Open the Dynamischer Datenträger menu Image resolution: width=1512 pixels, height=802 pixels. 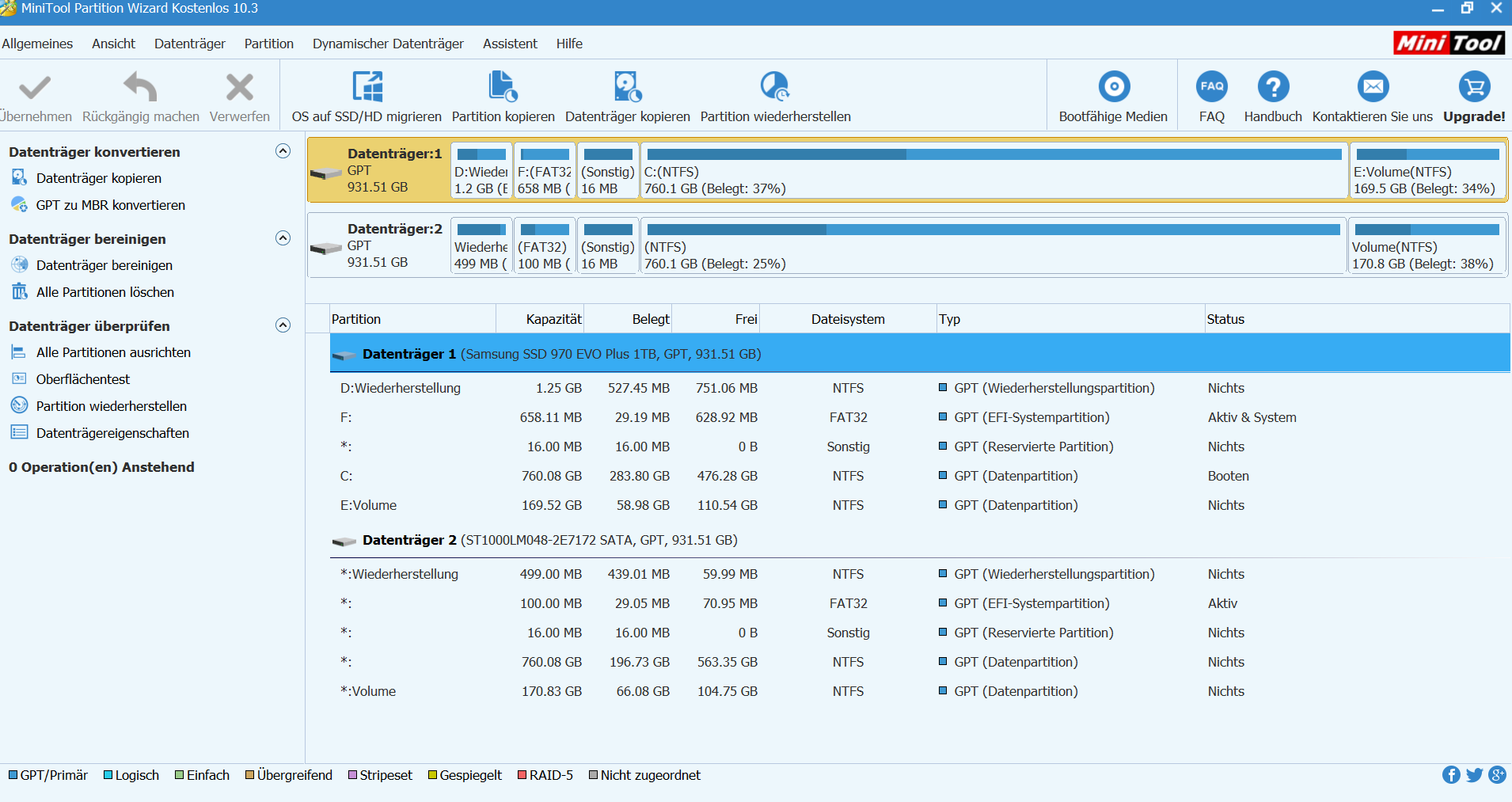(x=388, y=44)
